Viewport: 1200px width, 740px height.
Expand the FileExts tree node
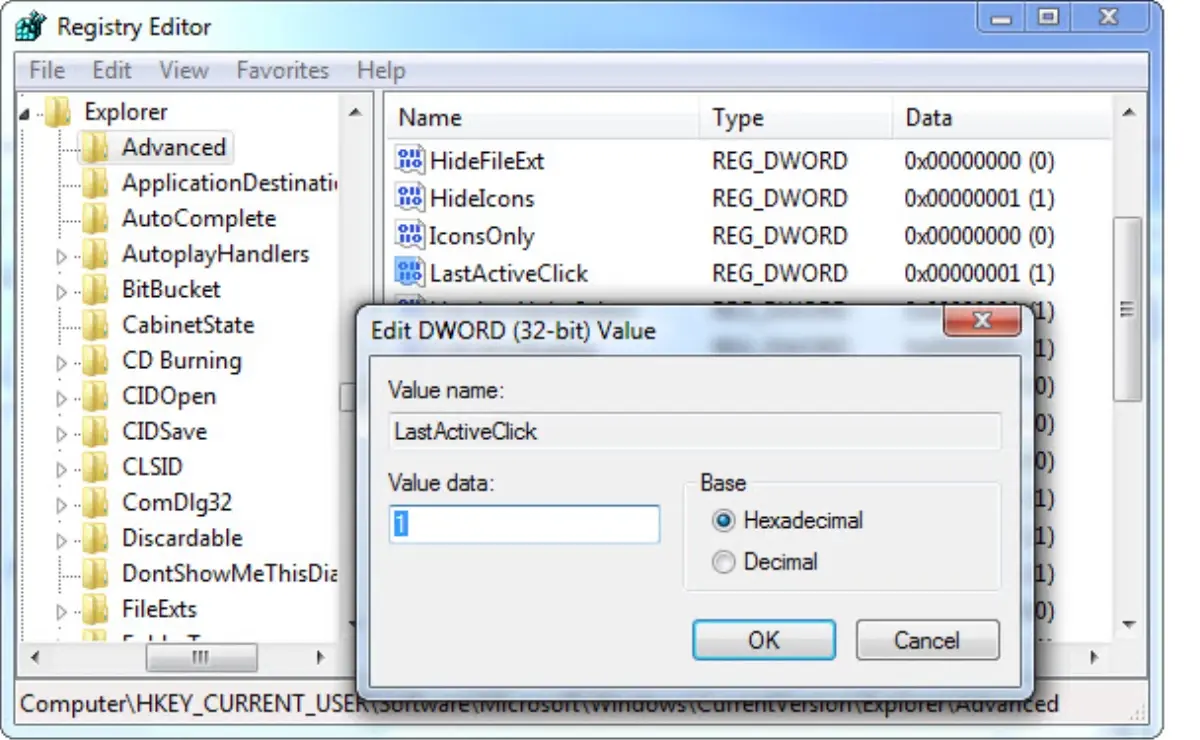[62, 609]
